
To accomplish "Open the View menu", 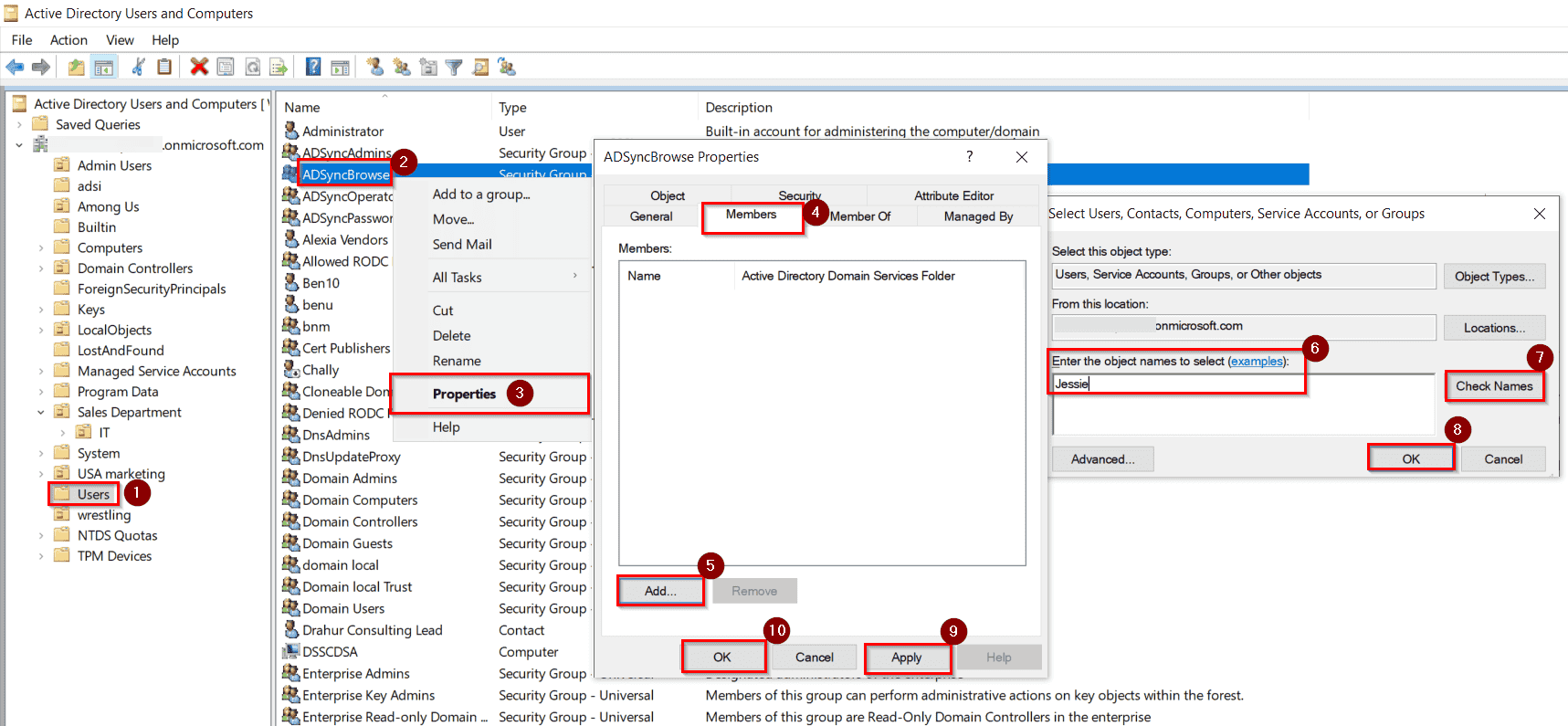I will [x=120, y=40].
